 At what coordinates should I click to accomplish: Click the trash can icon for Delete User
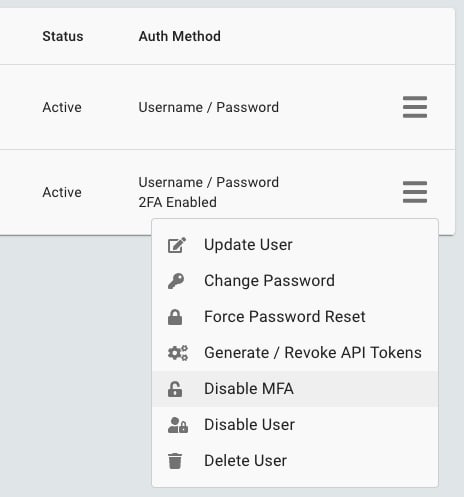pyautogui.click(x=175, y=461)
